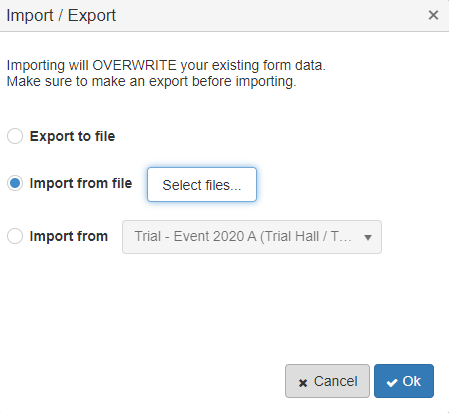The image size is (449, 413).
Task: Click Select files... to browse
Action: [202, 185]
